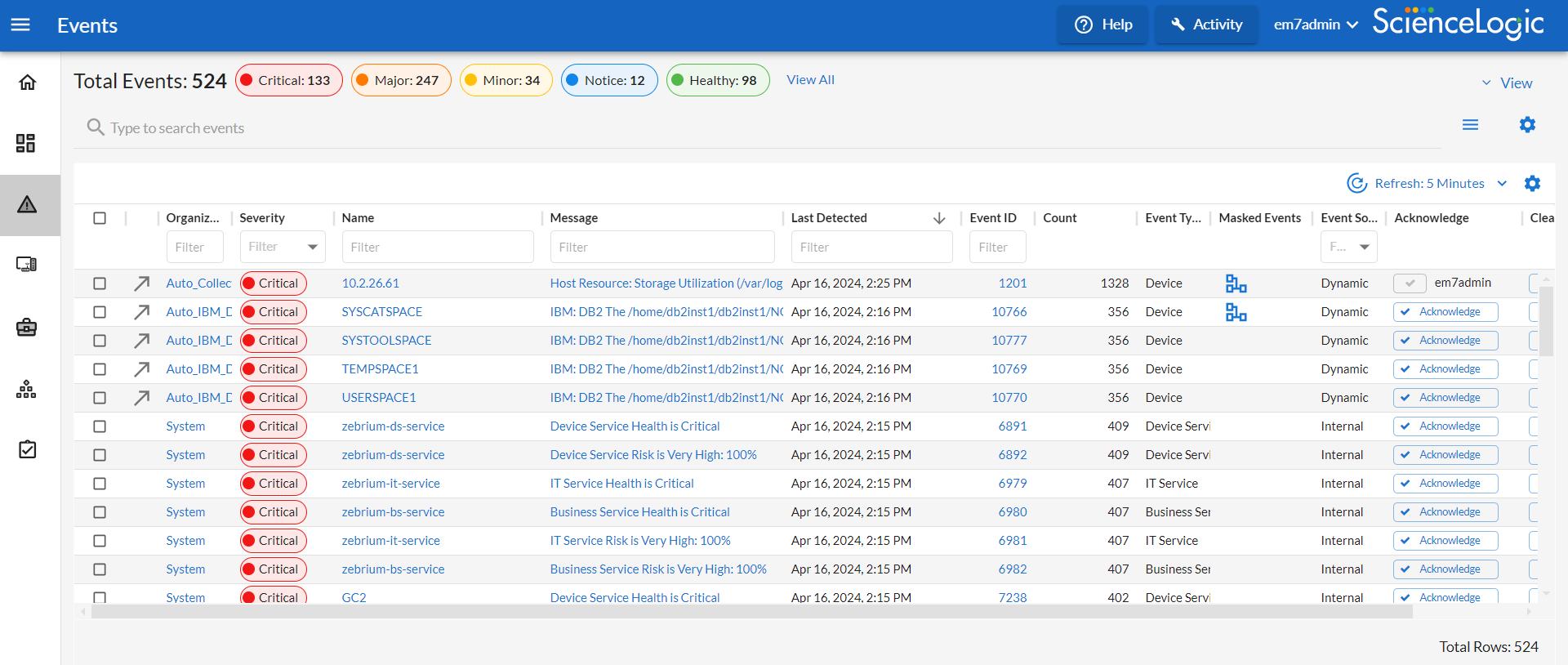Open Devices page from the sidebar
The image size is (1568, 665).
click(x=26, y=265)
